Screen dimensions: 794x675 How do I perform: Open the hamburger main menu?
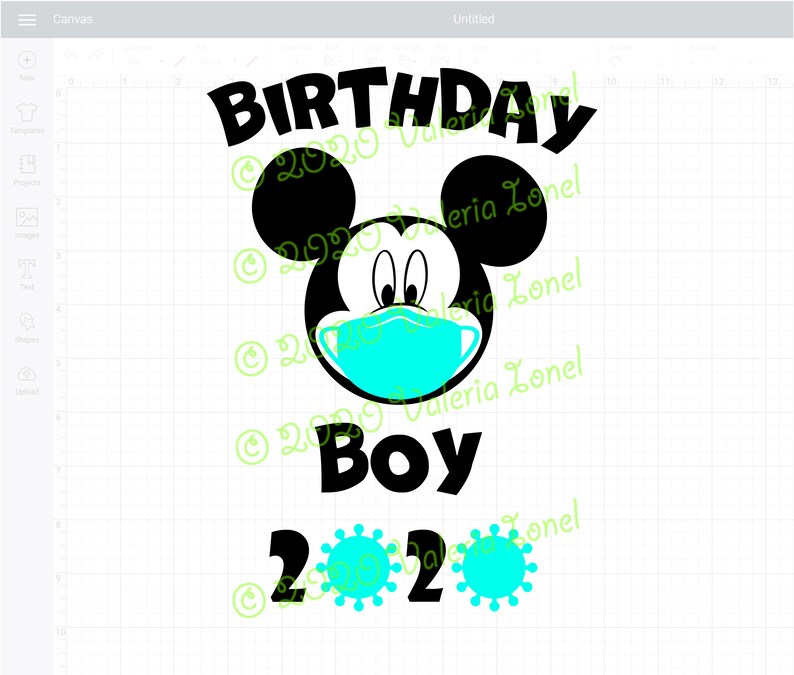[x=27, y=19]
